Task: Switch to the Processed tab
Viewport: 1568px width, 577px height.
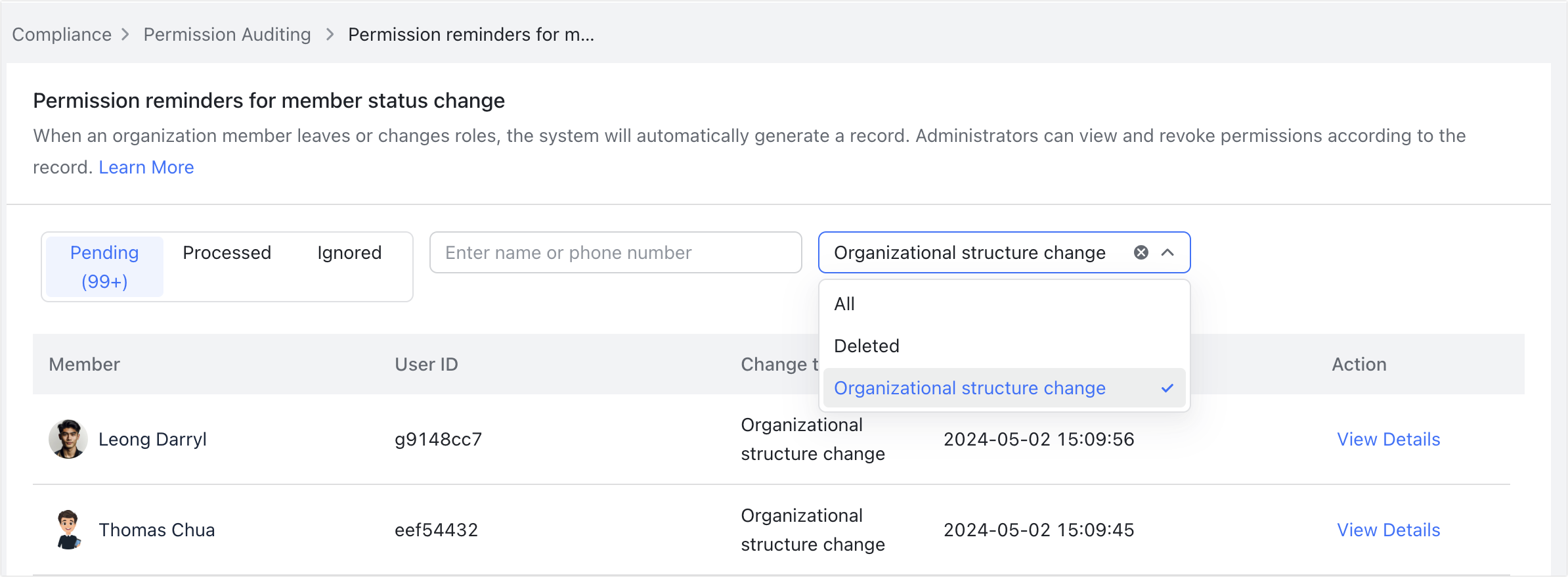Action: coord(227,253)
